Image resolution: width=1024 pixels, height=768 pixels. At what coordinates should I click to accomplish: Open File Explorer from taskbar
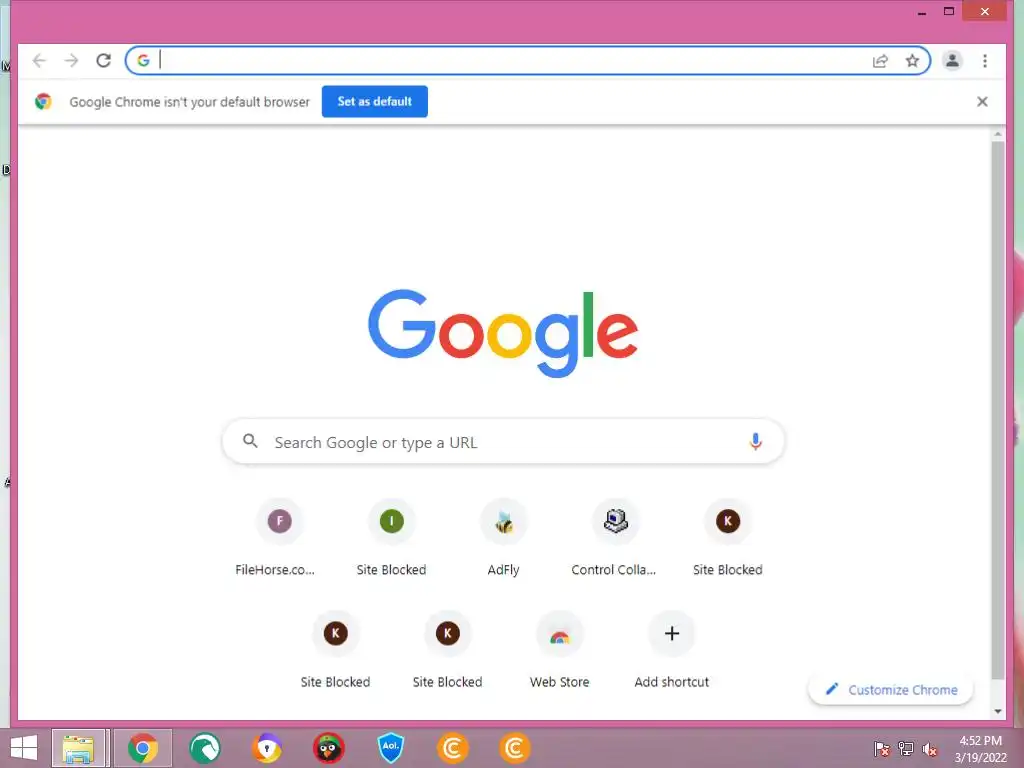coord(78,748)
